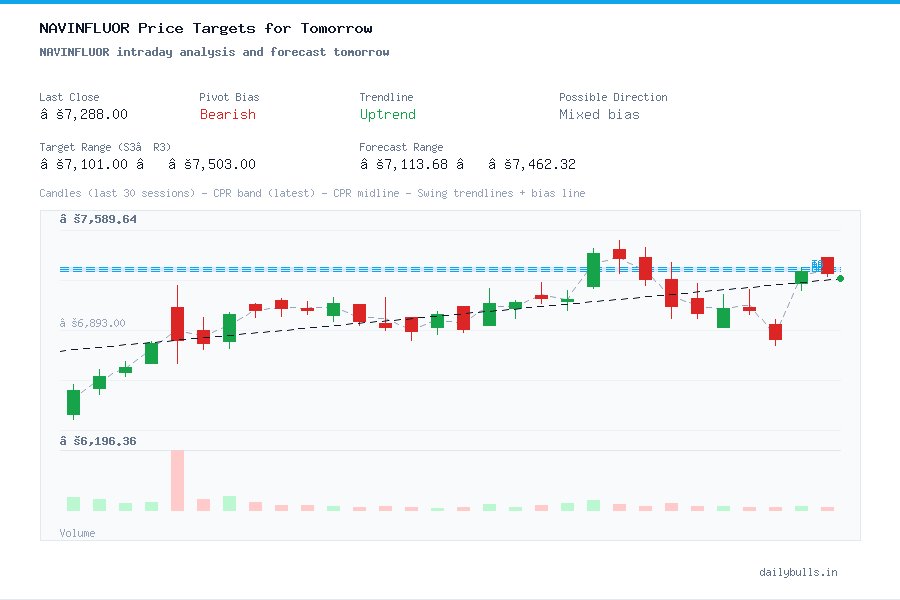Image resolution: width=900 pixels, height=600 pixels.
Task: Select the "Pivot Bias" label
Action: coord(229,97)
